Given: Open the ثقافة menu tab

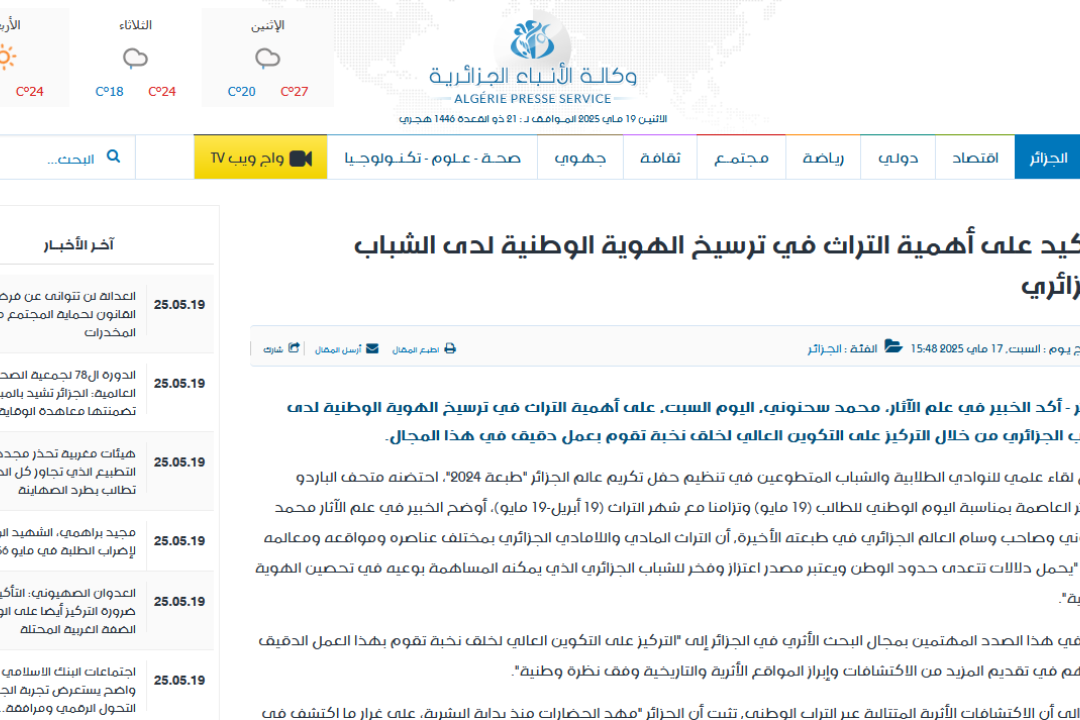Looking at the screenshot, I should click(660, 158).
